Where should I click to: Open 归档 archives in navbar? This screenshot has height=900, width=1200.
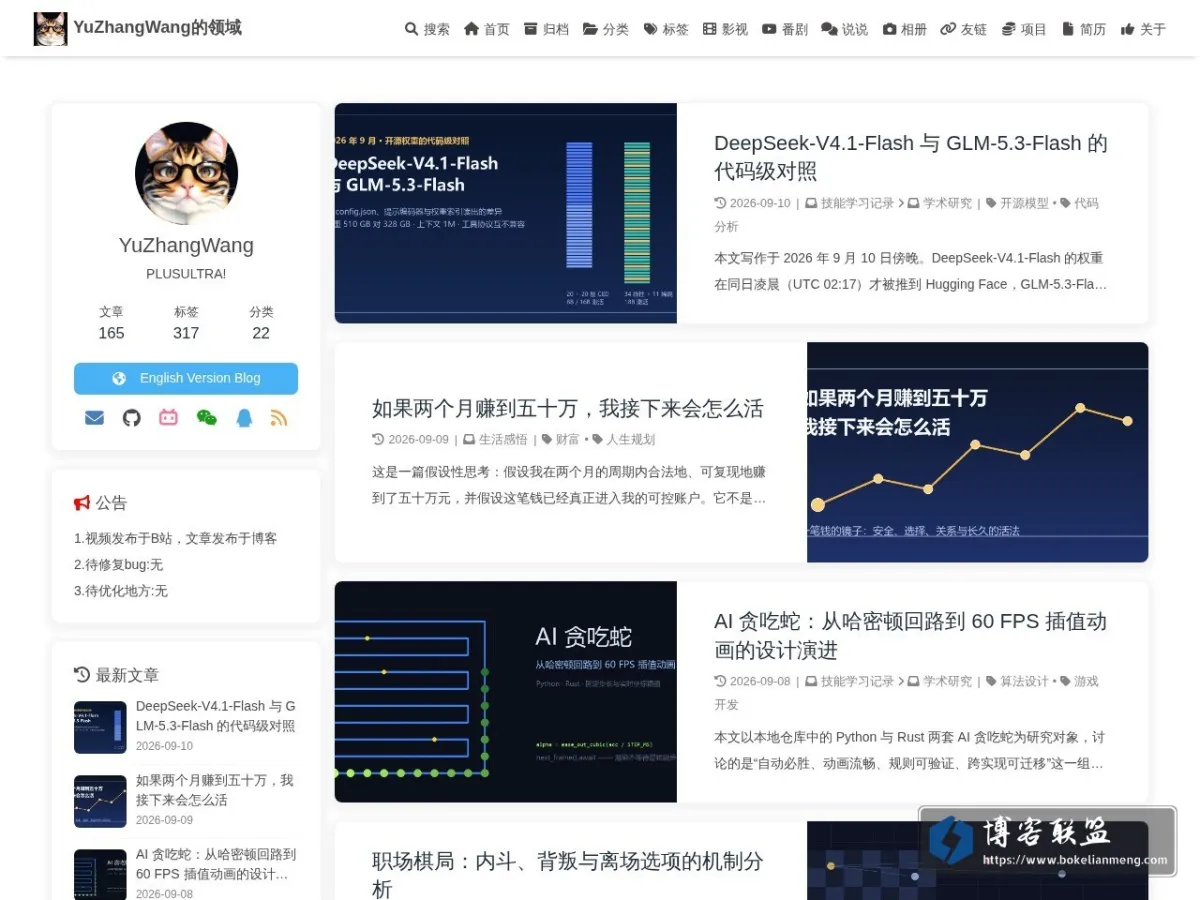click(546, 29)
